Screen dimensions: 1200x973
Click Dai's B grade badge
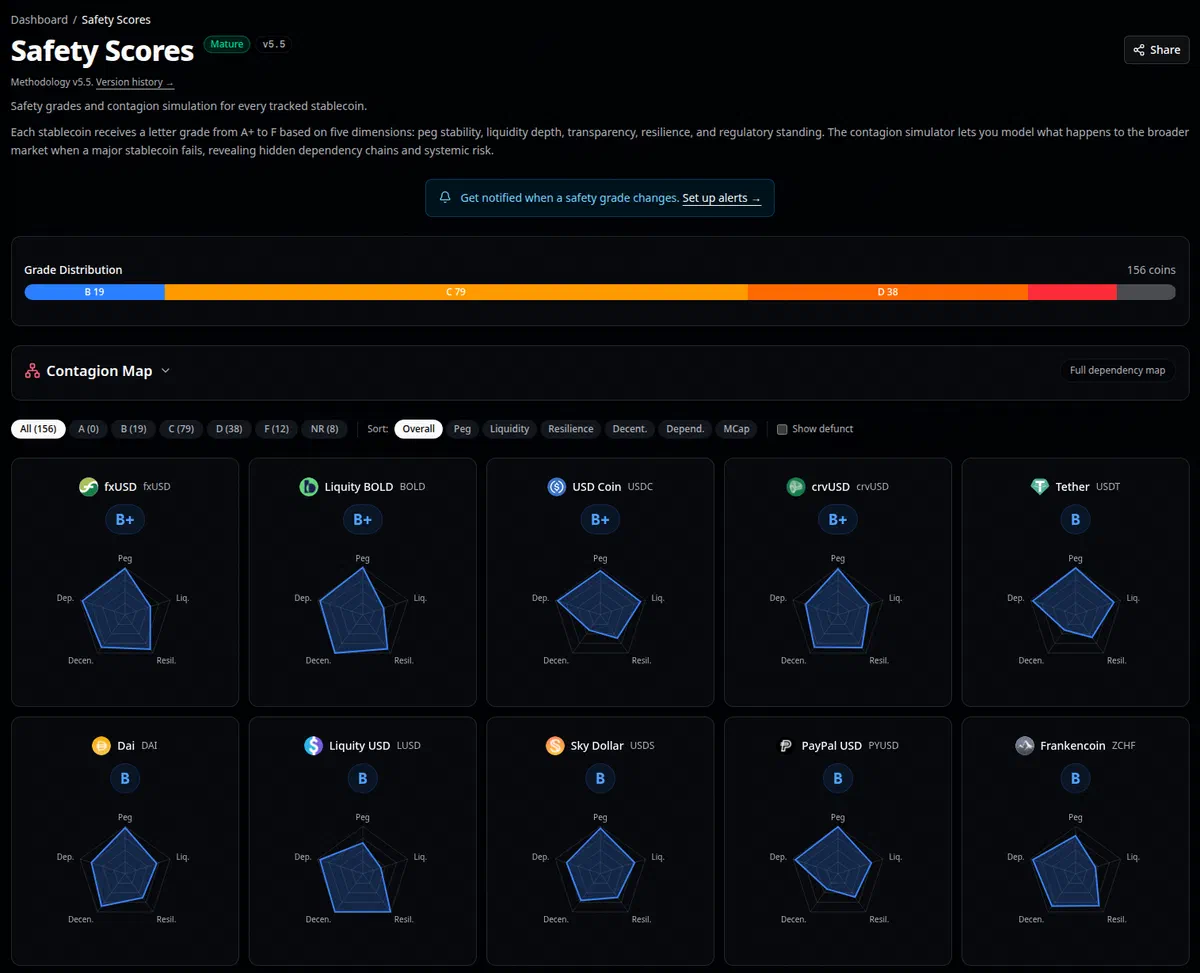pos(125,779)
